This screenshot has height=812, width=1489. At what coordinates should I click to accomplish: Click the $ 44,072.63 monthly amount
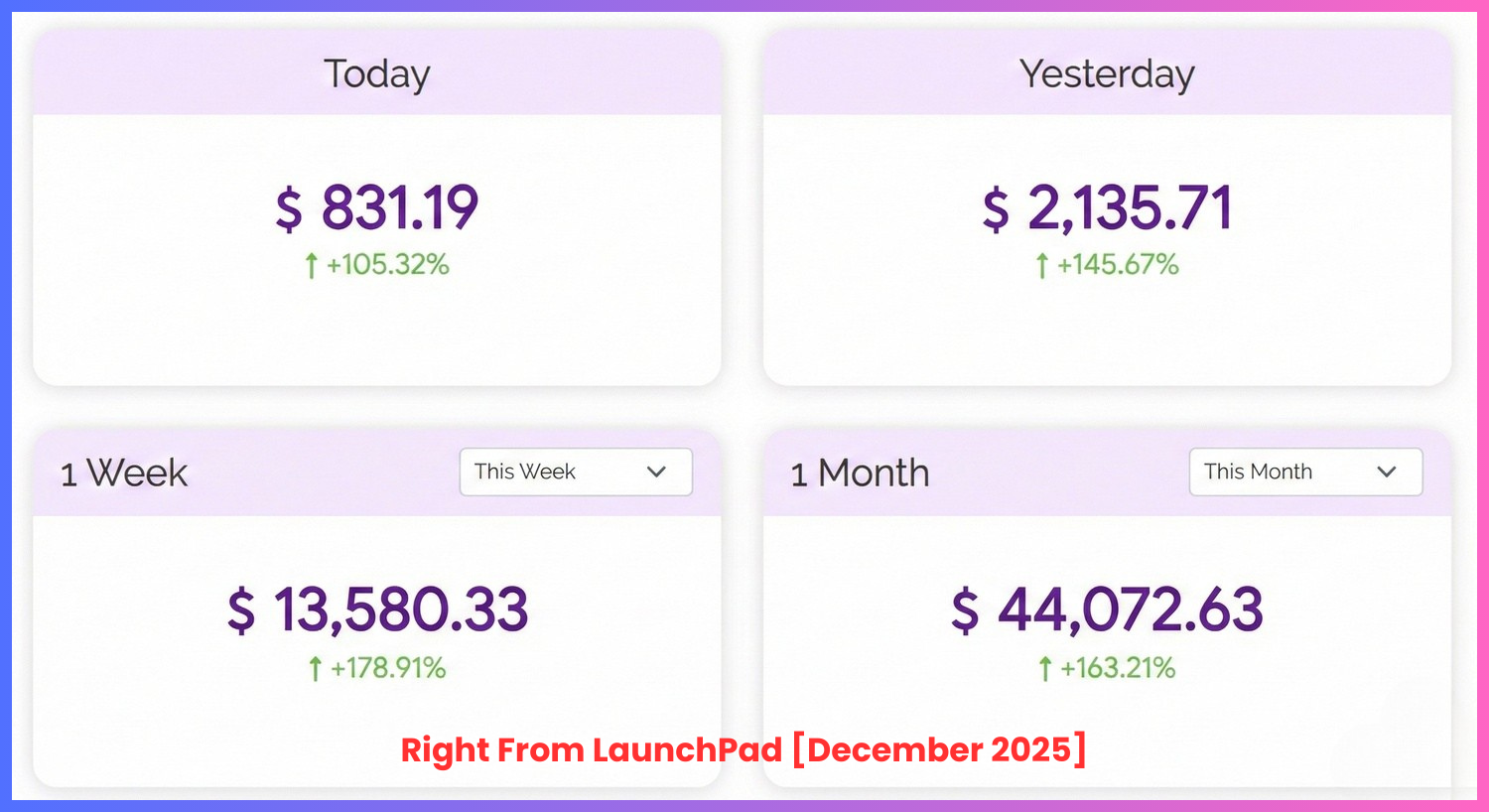tap(1107, 609)
